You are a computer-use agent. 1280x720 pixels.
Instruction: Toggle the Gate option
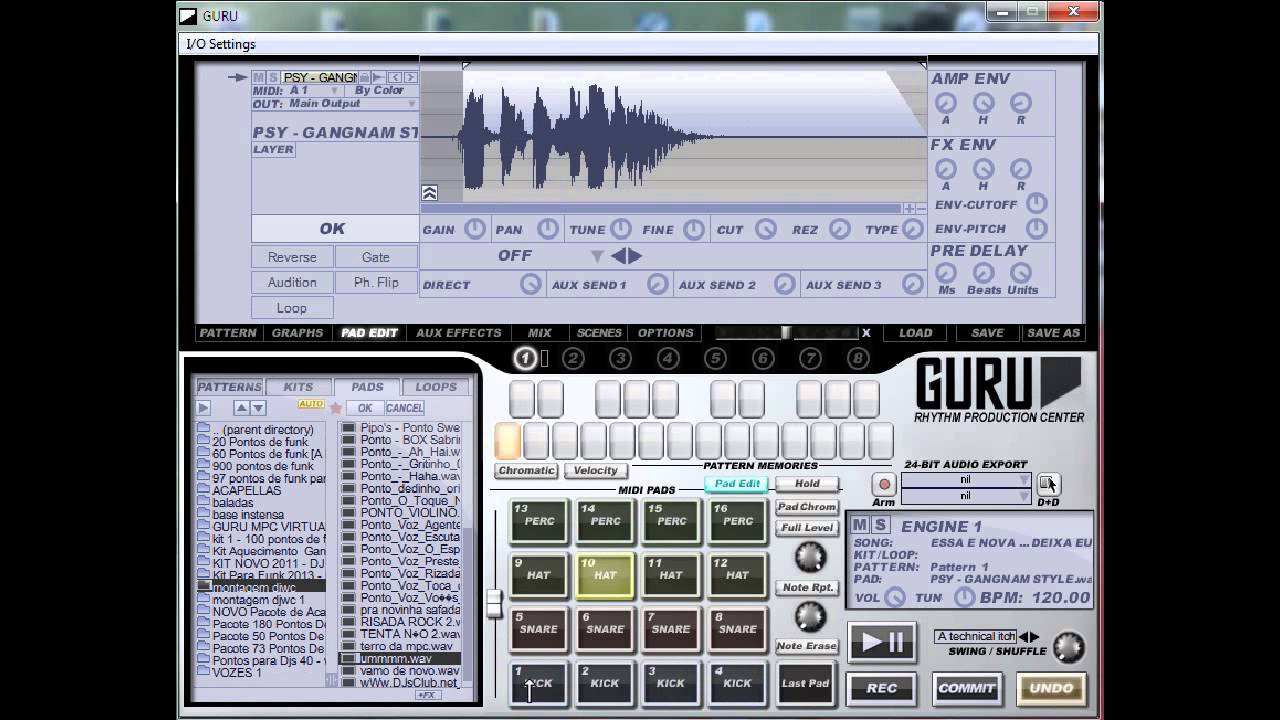point(376,257)
